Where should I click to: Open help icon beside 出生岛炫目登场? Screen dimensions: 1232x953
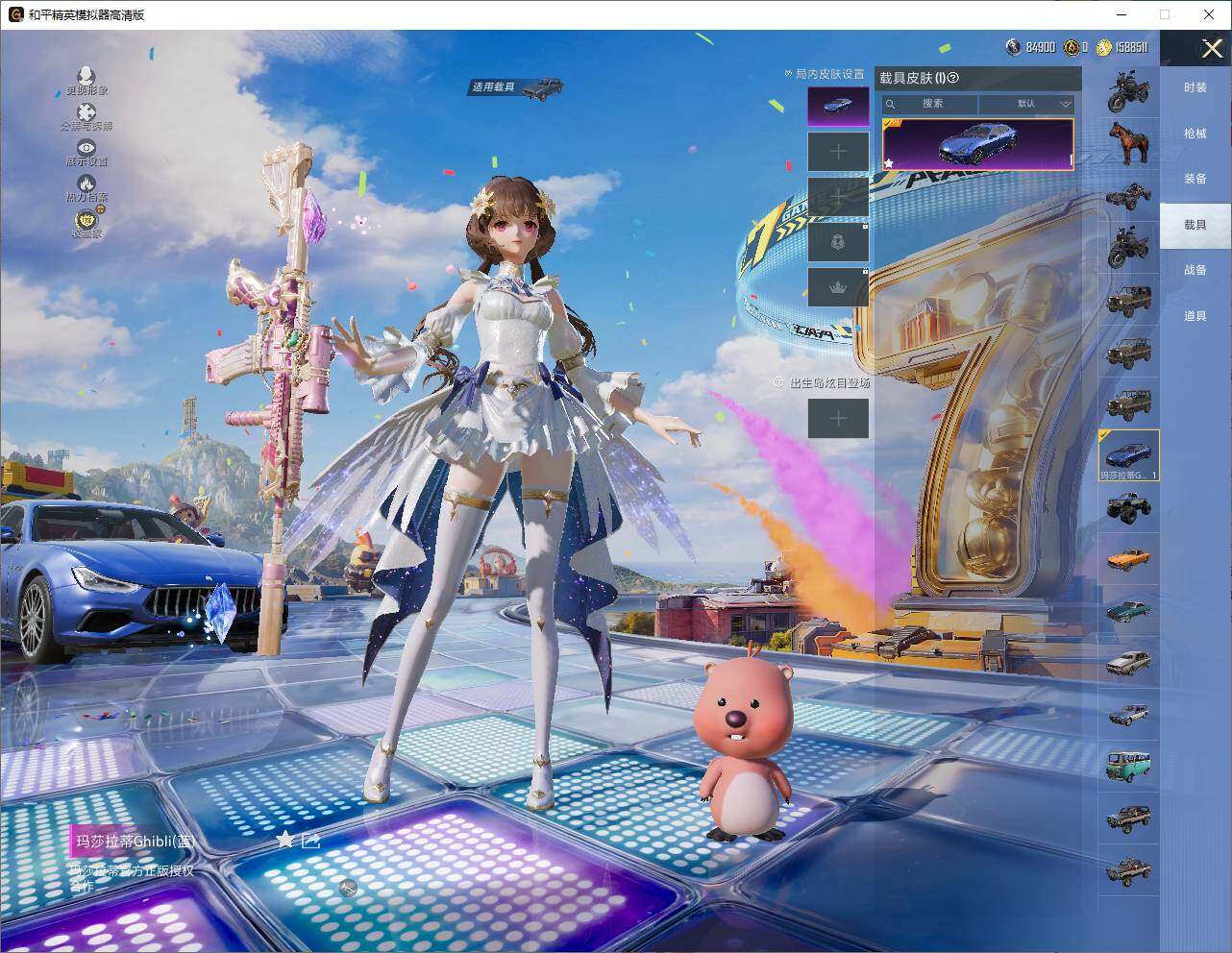point(779,382)
